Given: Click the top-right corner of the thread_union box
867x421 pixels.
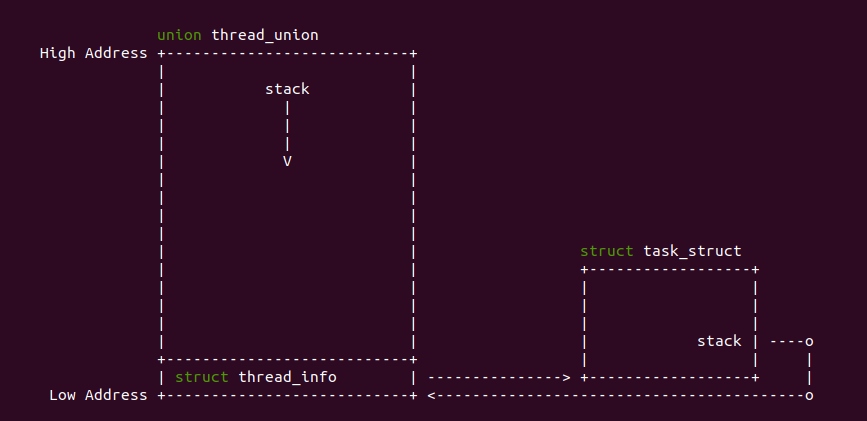Looking at the screenshot, I should click(x=413, y=53).
